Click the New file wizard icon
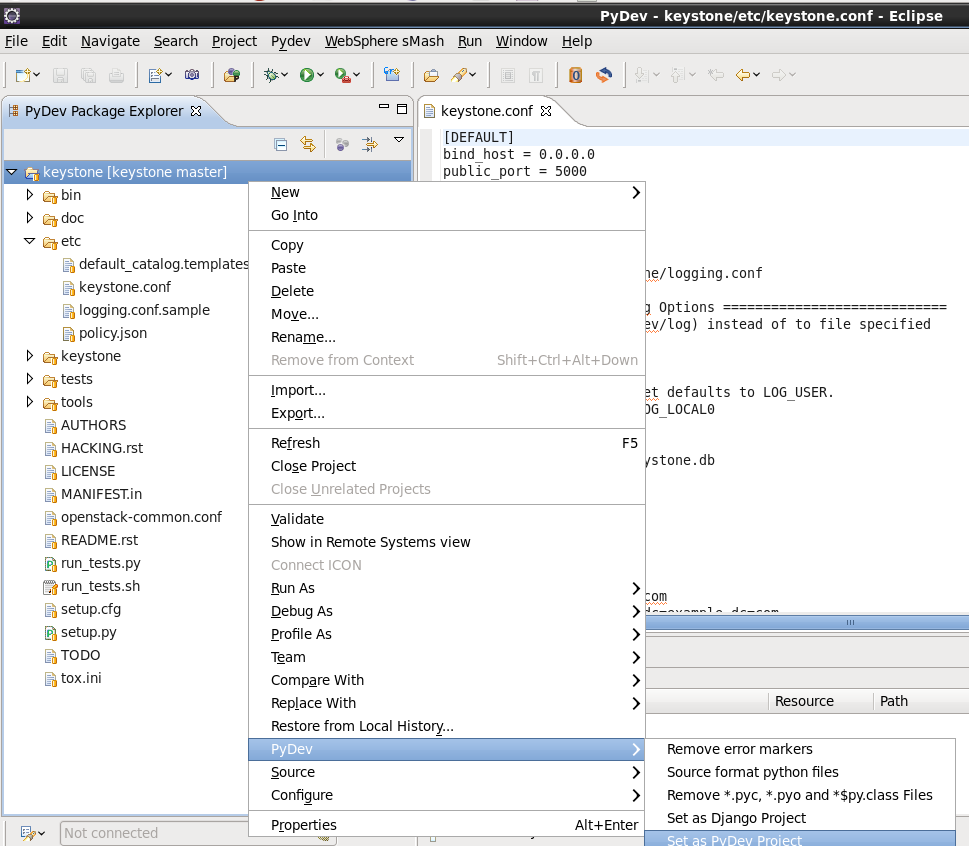 (22, 75)
